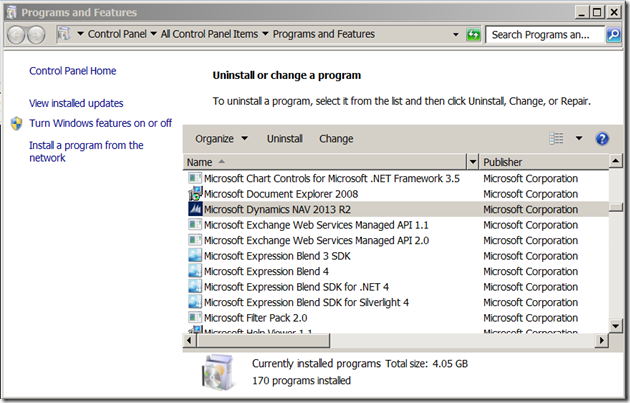The width and height of the screenshot is (630, 403).
Task: Open Install a program from the network link
Action: click(86, 151)
